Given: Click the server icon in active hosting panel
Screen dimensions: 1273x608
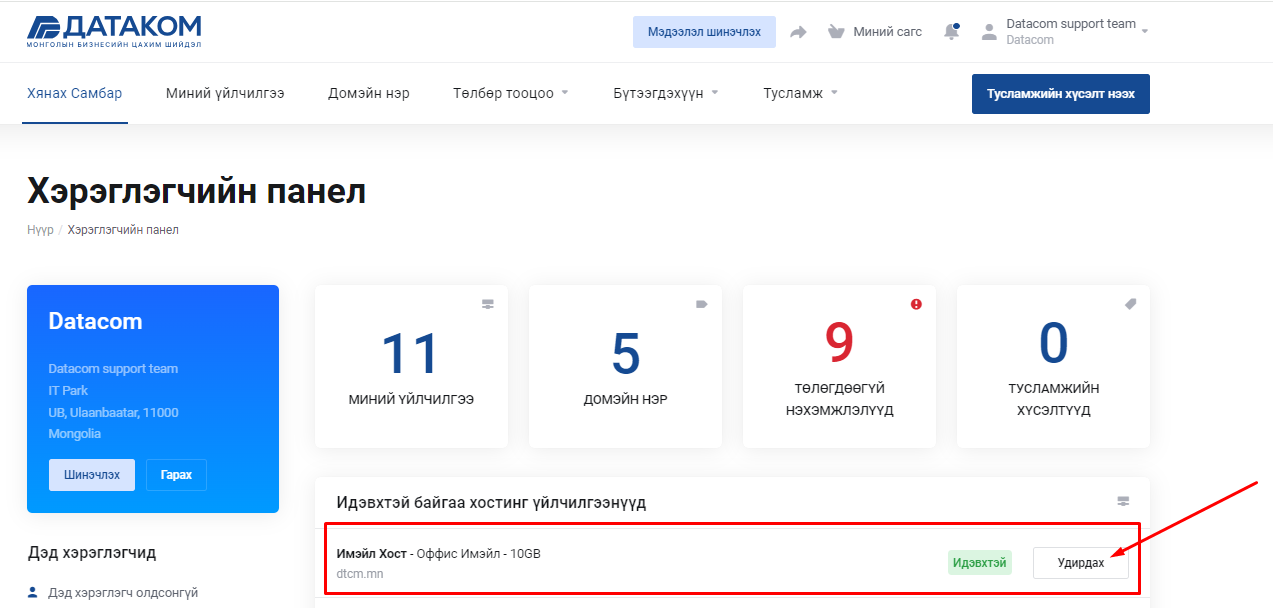Looking at the screenshot, I should pos(1123,501).
